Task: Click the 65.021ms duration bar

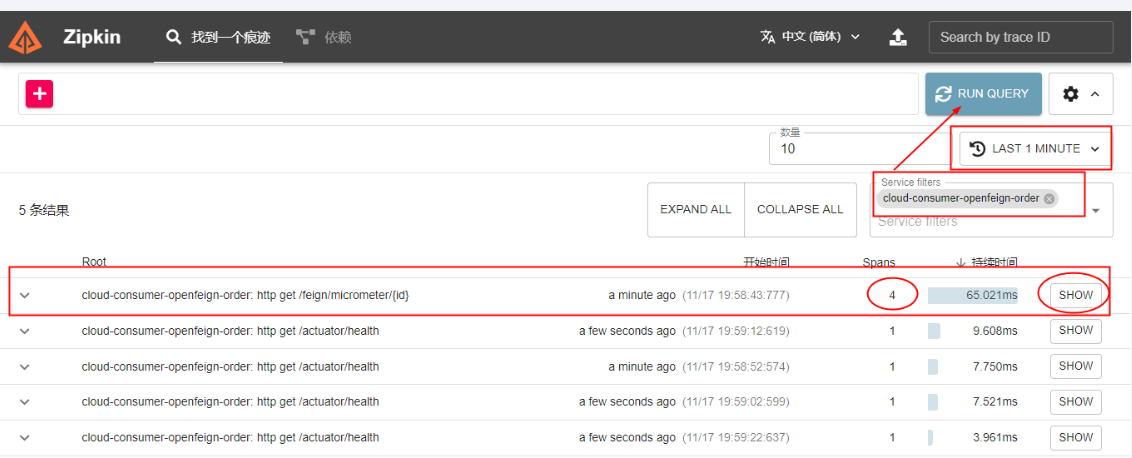Action: [x=972, y=295]
